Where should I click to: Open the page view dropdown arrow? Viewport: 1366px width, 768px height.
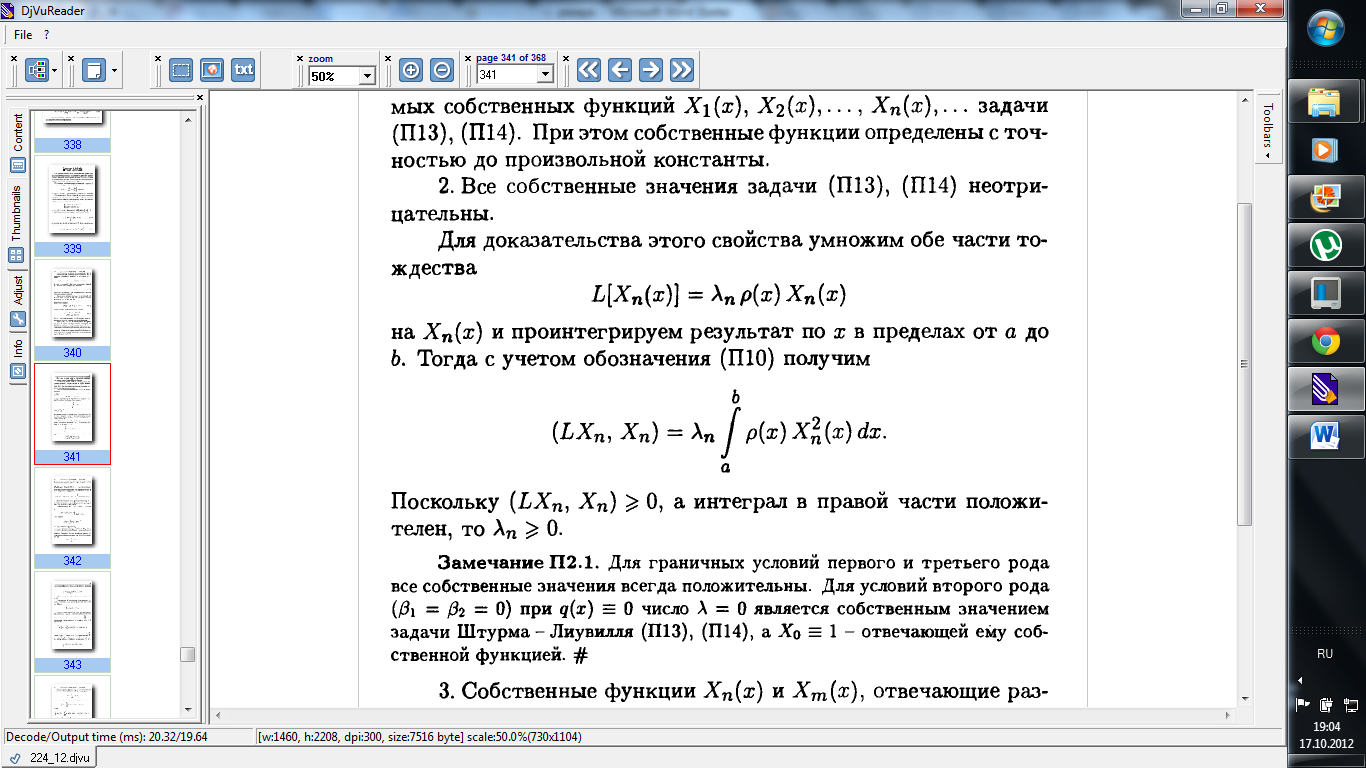[115, 71]
